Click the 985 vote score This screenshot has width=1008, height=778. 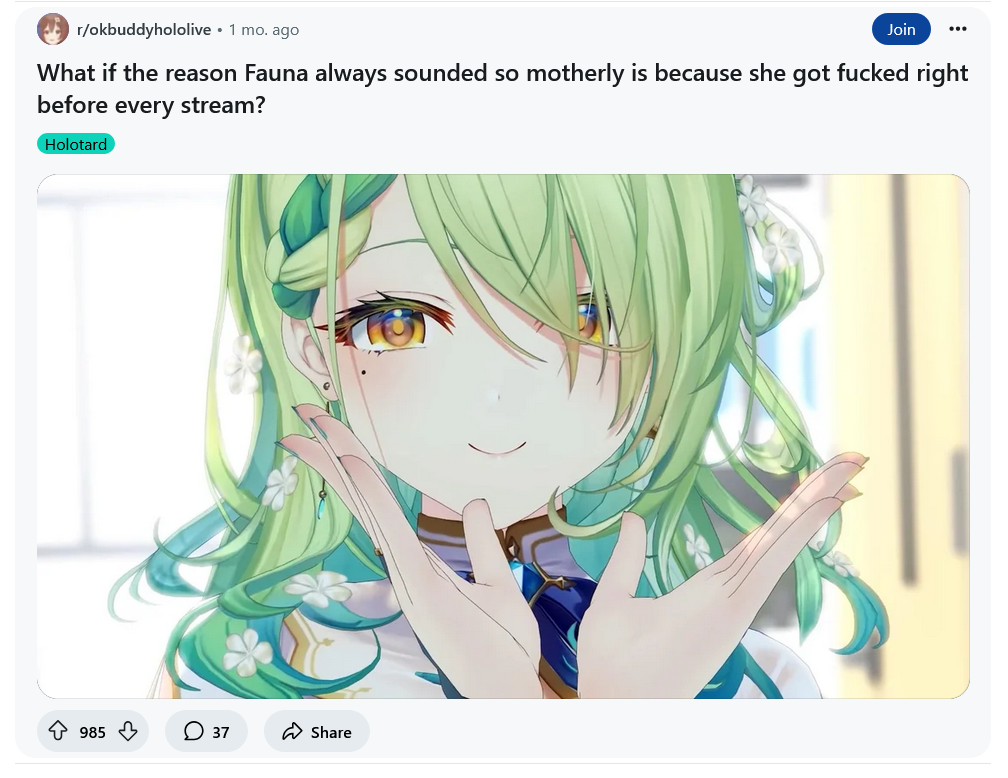[x=93, y=732]
